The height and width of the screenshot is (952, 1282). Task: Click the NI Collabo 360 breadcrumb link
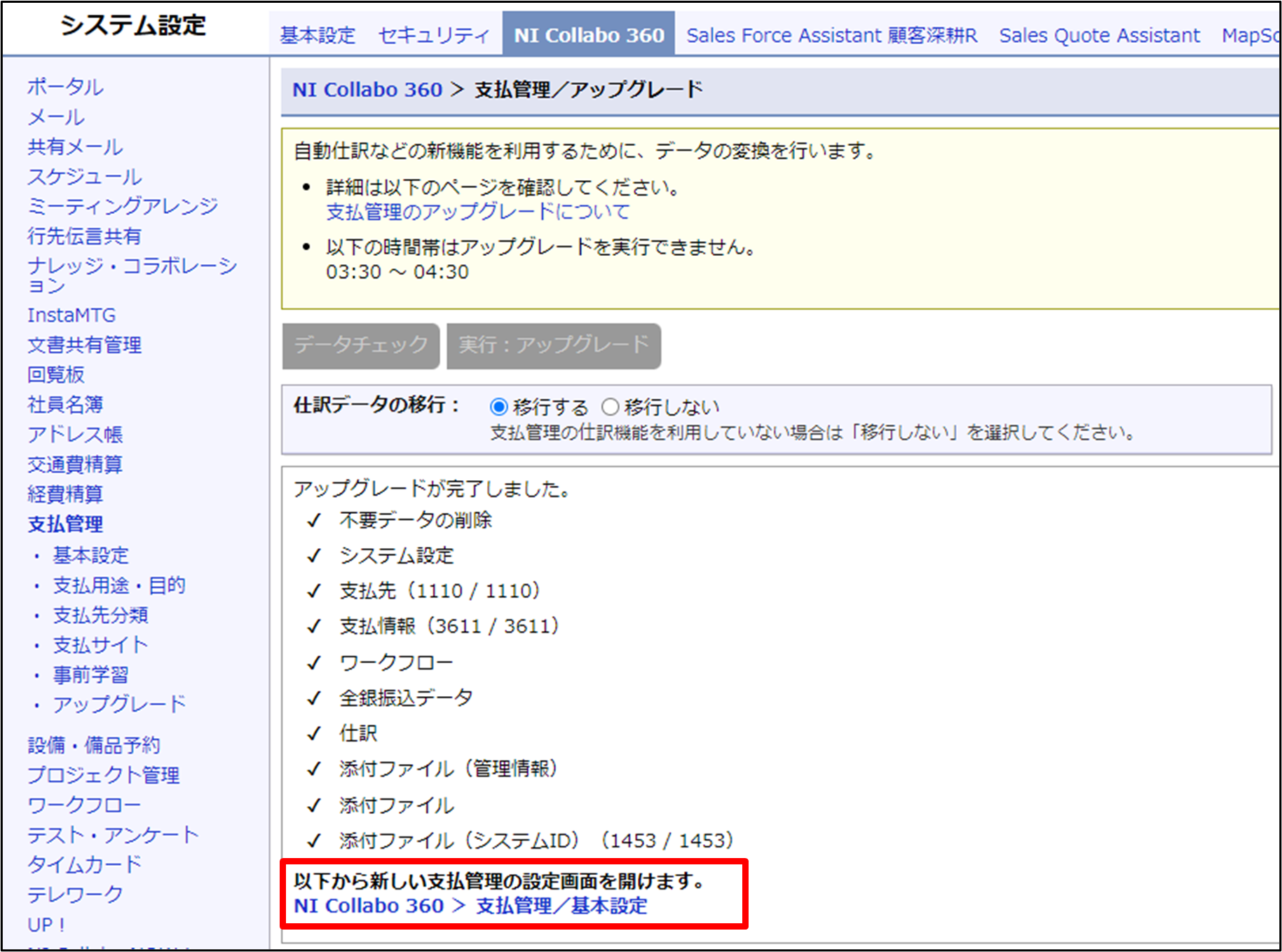(x=367, y=90)
